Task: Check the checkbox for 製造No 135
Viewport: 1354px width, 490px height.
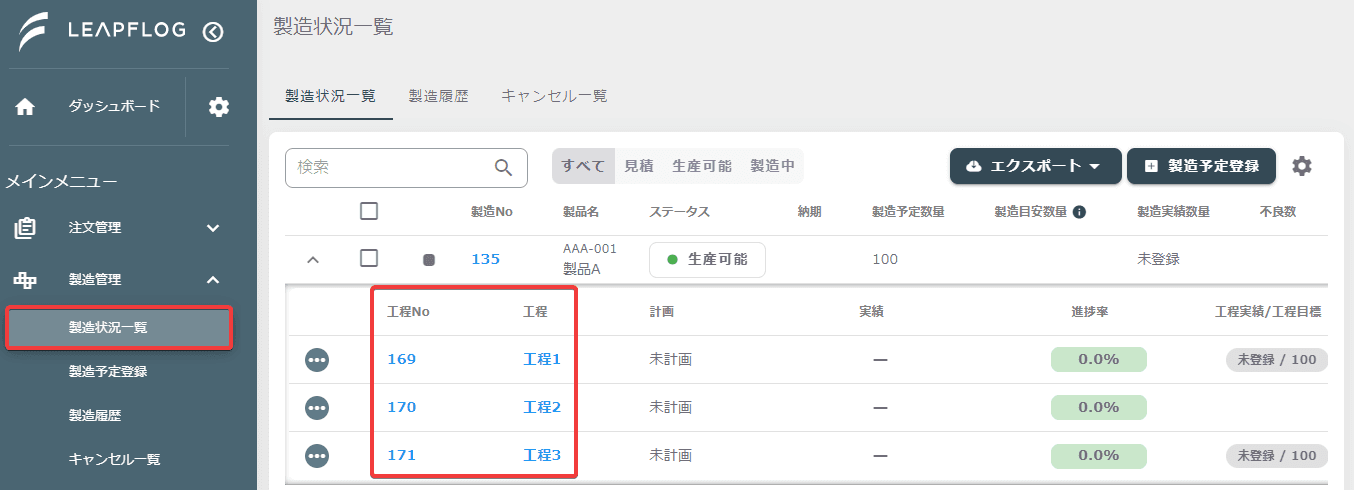Action: pyautogui.click(x=369, y=258)
